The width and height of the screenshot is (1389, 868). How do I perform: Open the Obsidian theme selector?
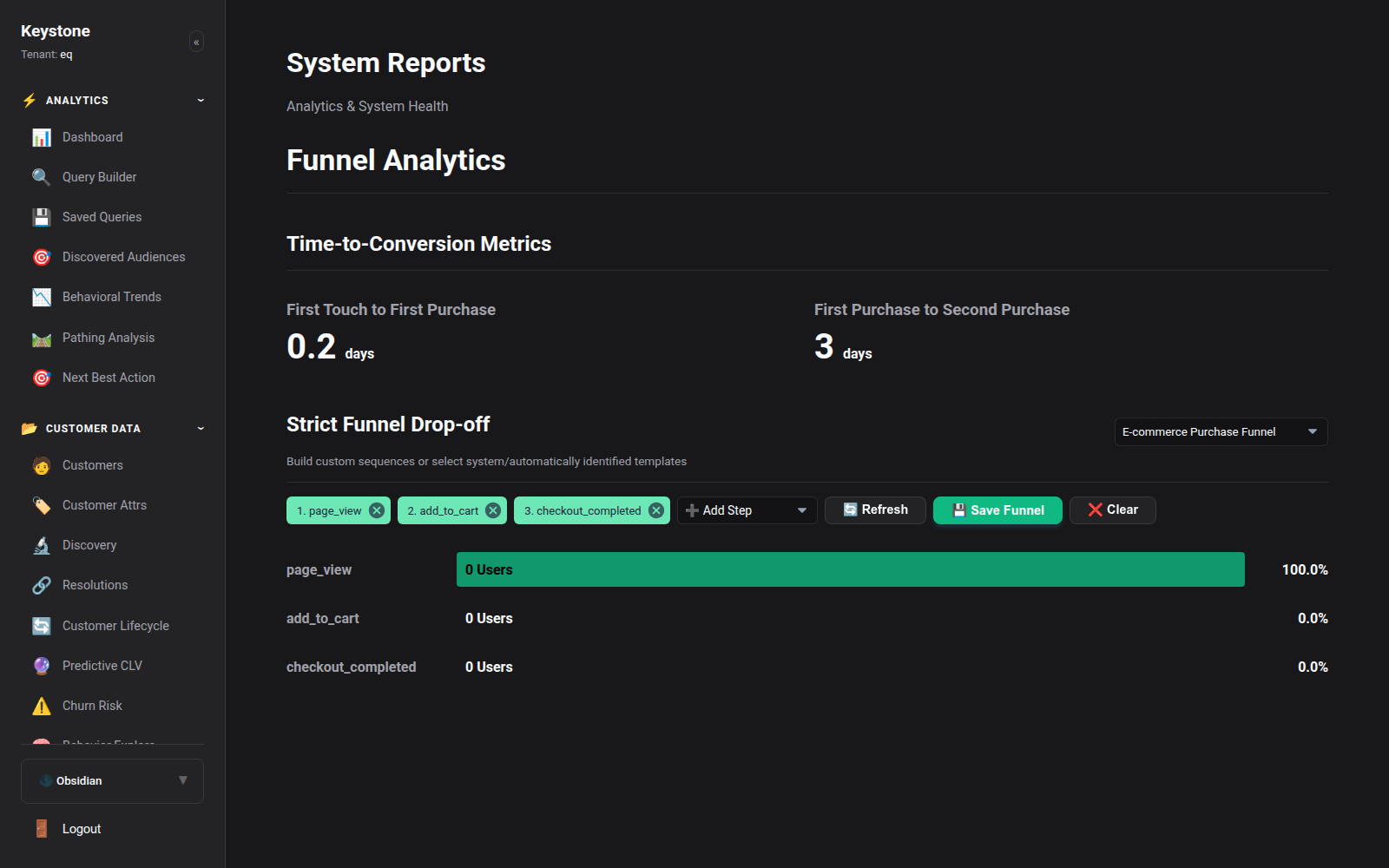coord(112,781)
